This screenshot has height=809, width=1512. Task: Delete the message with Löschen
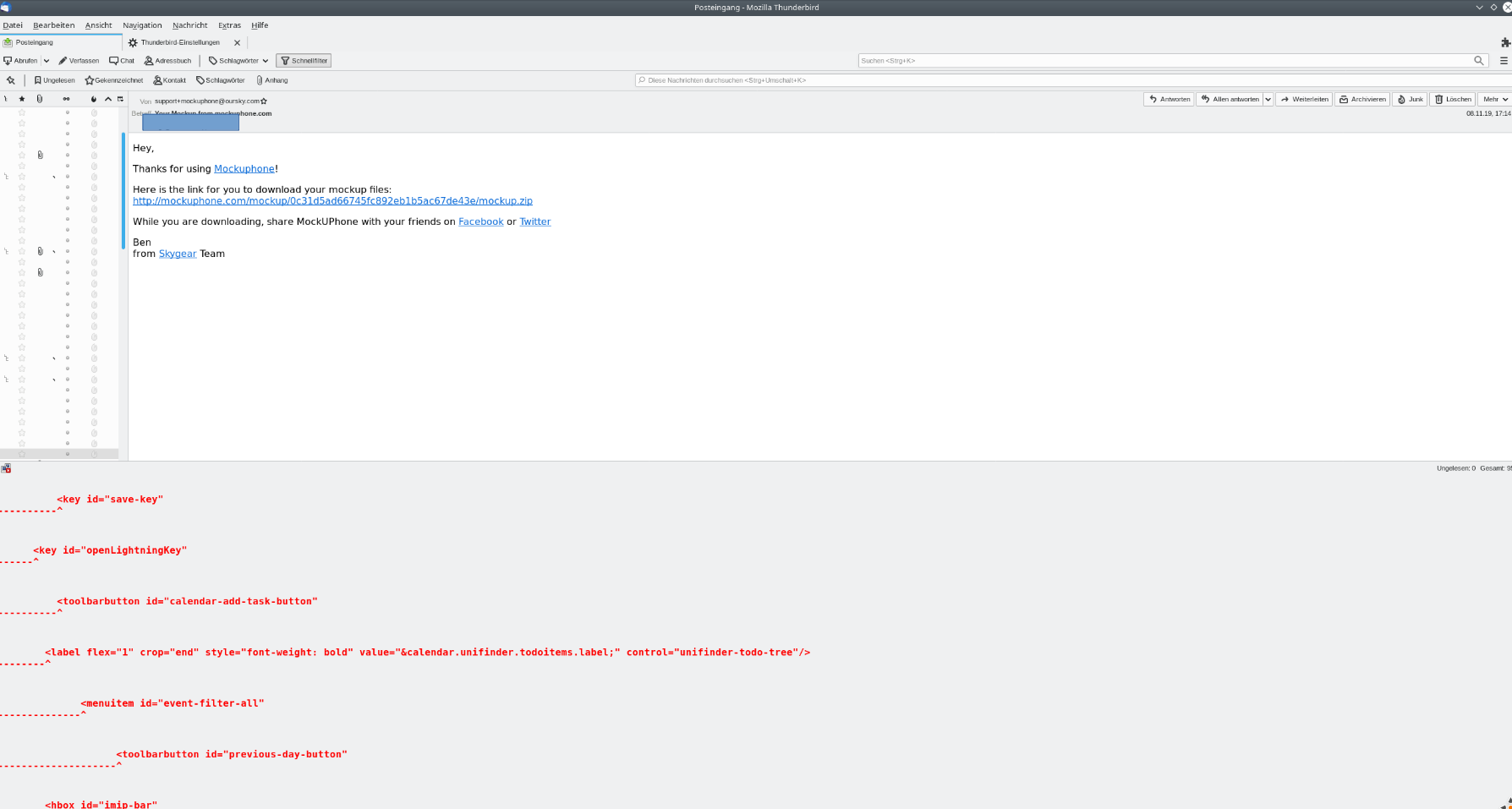click(1453, 99)
